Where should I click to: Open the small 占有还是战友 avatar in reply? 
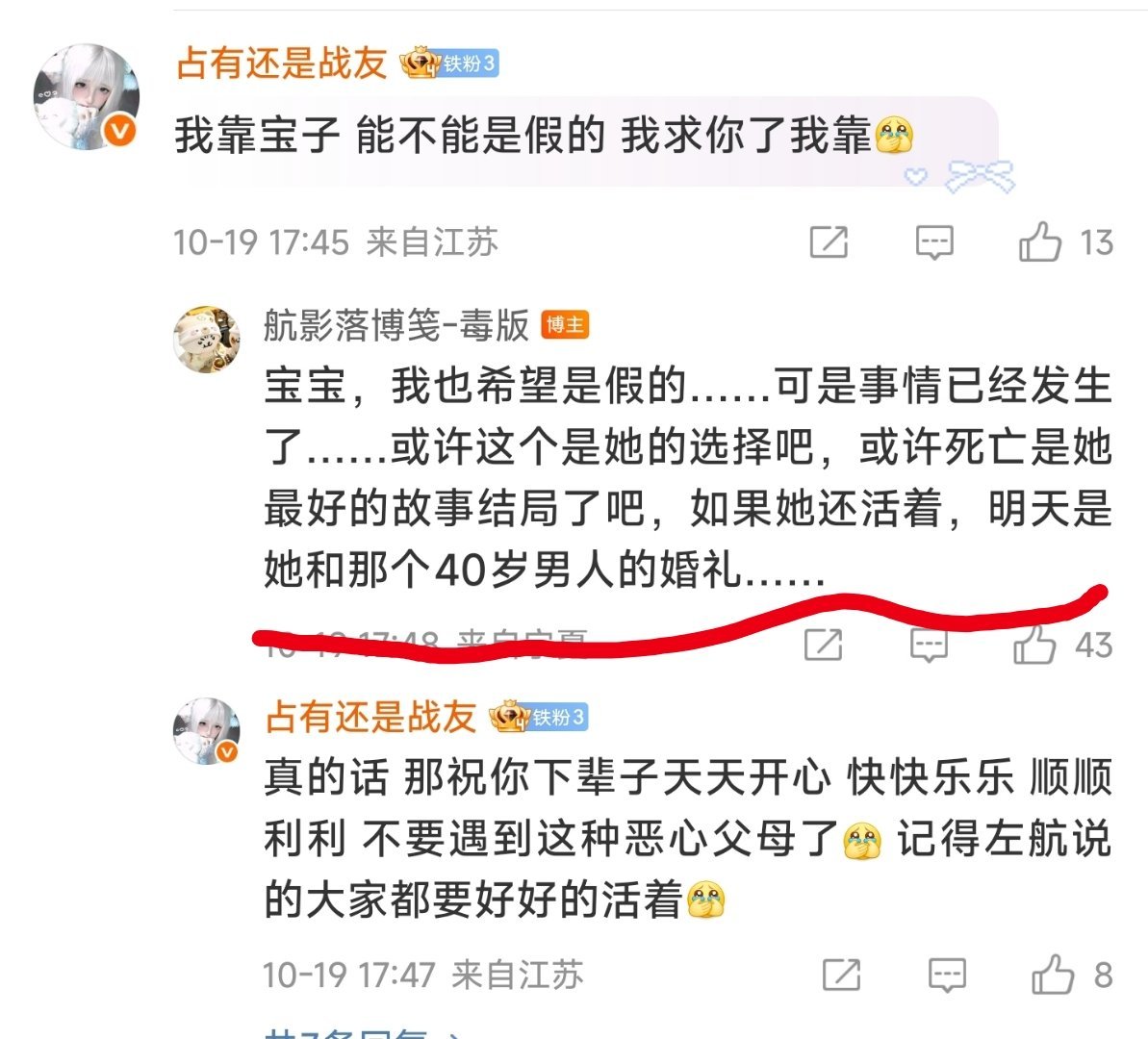[207, 731]
